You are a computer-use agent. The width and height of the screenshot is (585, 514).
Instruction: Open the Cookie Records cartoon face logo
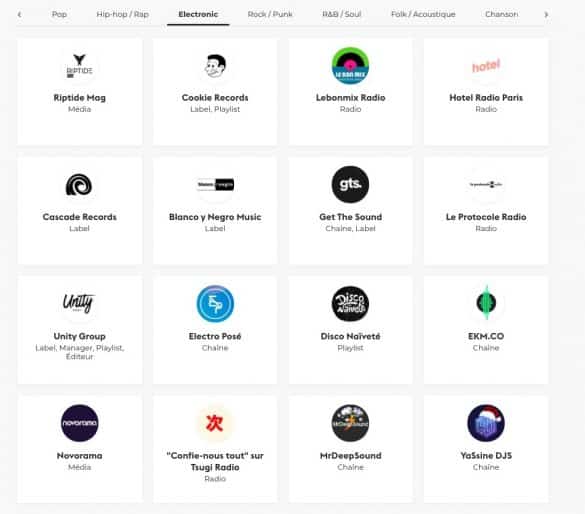215,66
